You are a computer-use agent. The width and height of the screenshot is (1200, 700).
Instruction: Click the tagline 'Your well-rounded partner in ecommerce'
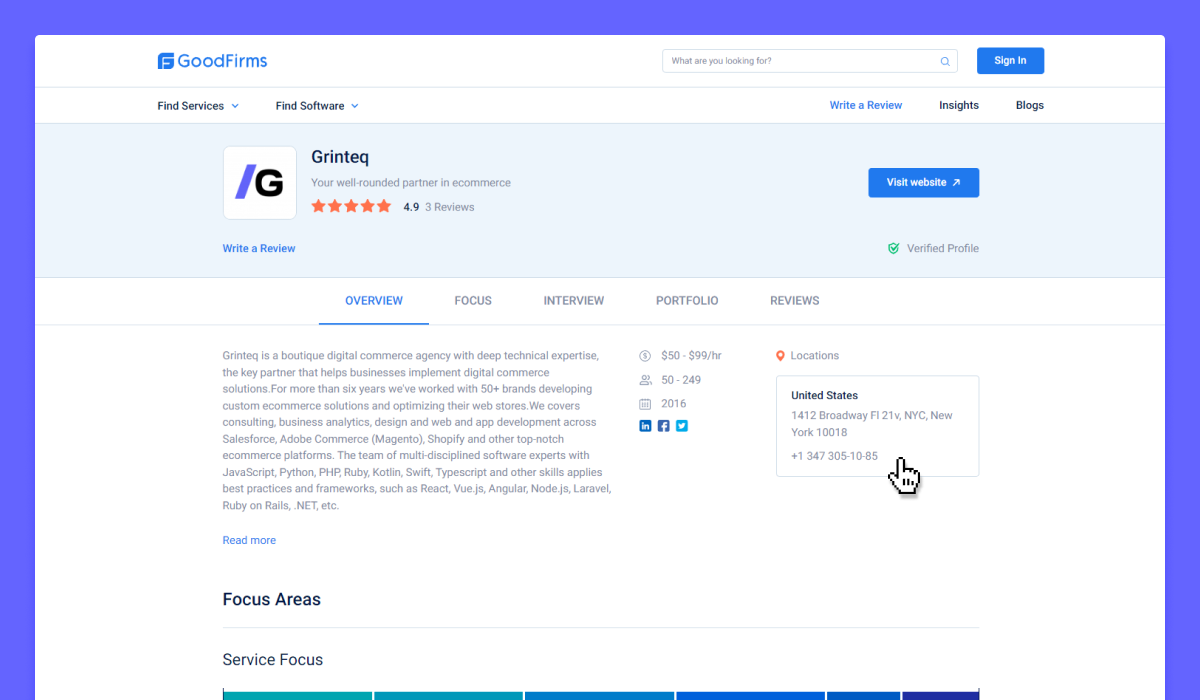411,183
